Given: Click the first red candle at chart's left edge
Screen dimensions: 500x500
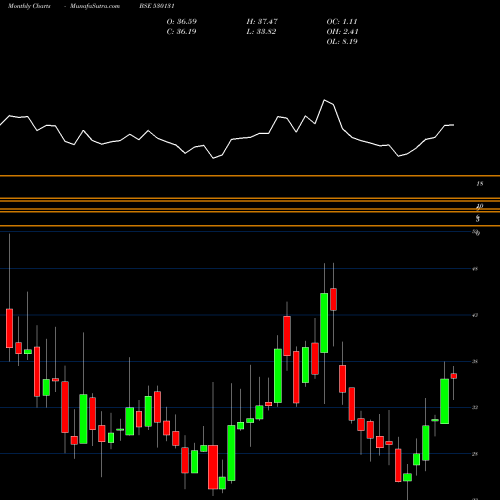Looking at the screenshot, I should (x=9, y=328).
